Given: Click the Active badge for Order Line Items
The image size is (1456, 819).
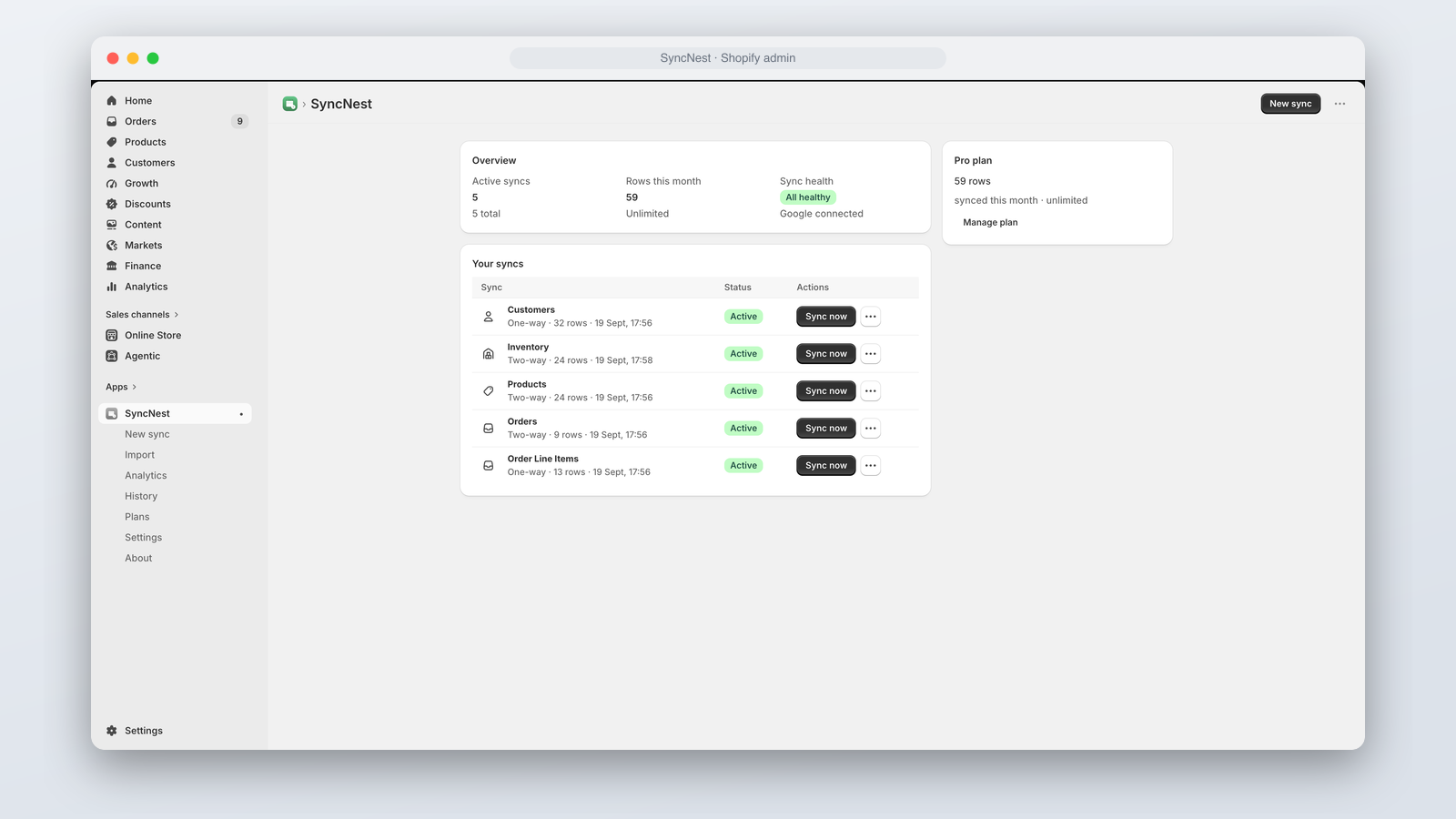Looking at the screenshot, I should [743, 466].
